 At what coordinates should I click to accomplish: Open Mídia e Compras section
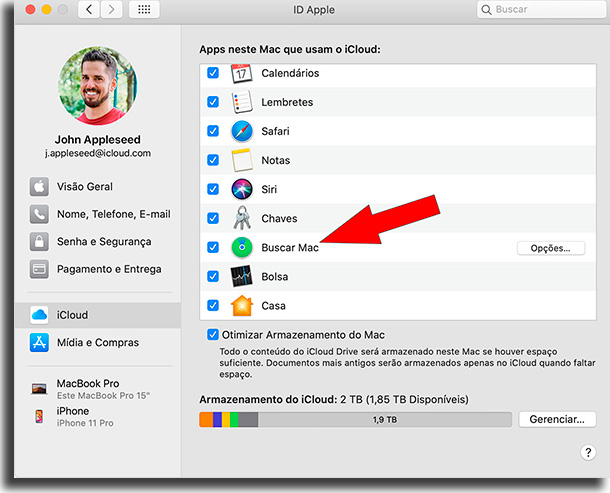(x=98, y=342)
